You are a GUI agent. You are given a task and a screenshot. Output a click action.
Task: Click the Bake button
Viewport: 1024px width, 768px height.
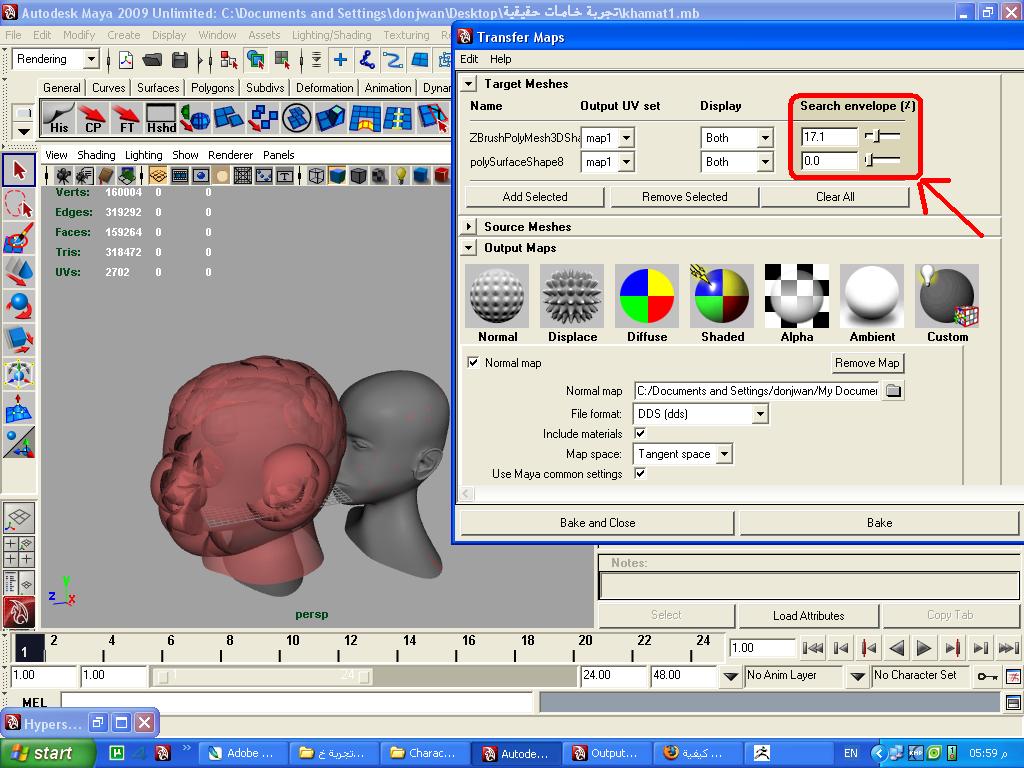(x=879, y=522)
